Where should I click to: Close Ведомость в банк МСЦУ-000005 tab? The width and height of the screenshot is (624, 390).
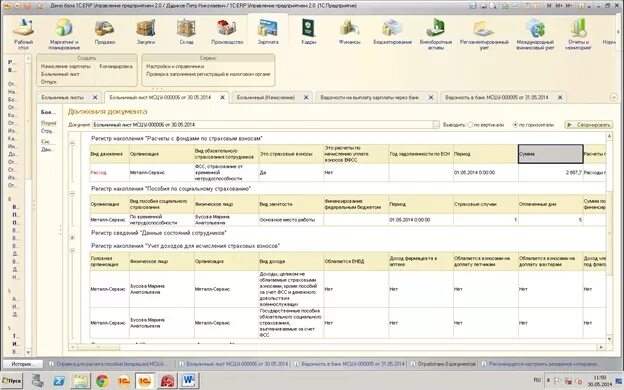[560, 98]
